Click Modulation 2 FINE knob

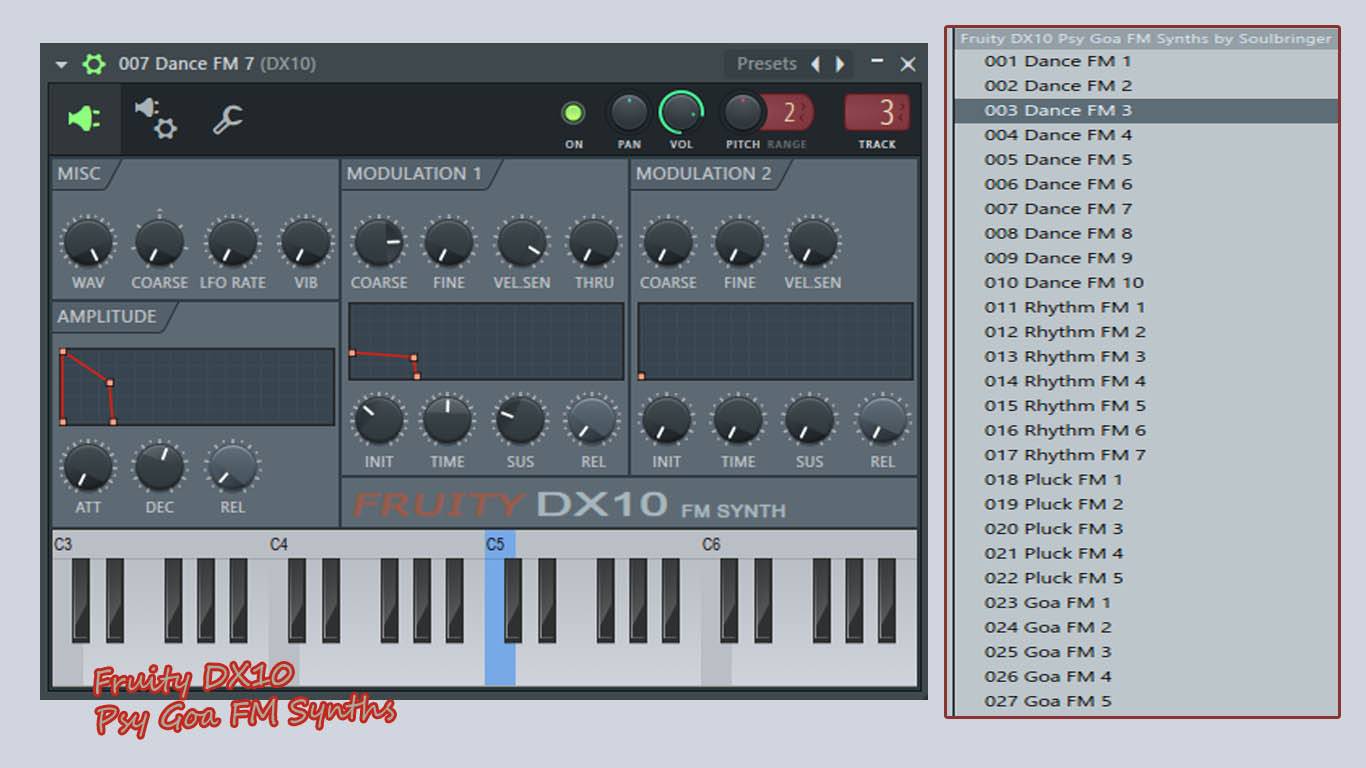(739, 243)
